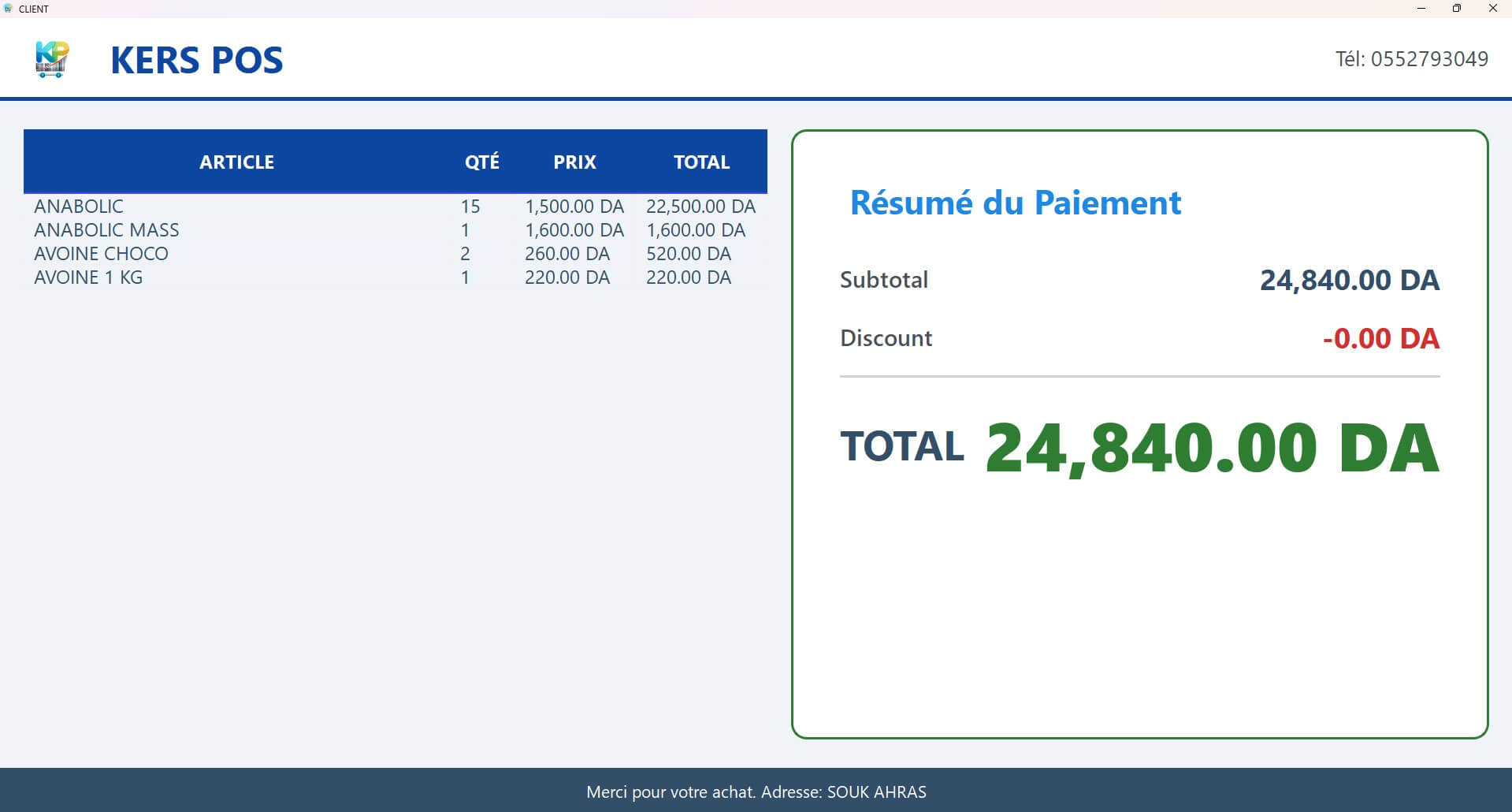Click the KERS POS shopping cart logo
This screenshot has height=812, width=1512.
tap(52, 59)
